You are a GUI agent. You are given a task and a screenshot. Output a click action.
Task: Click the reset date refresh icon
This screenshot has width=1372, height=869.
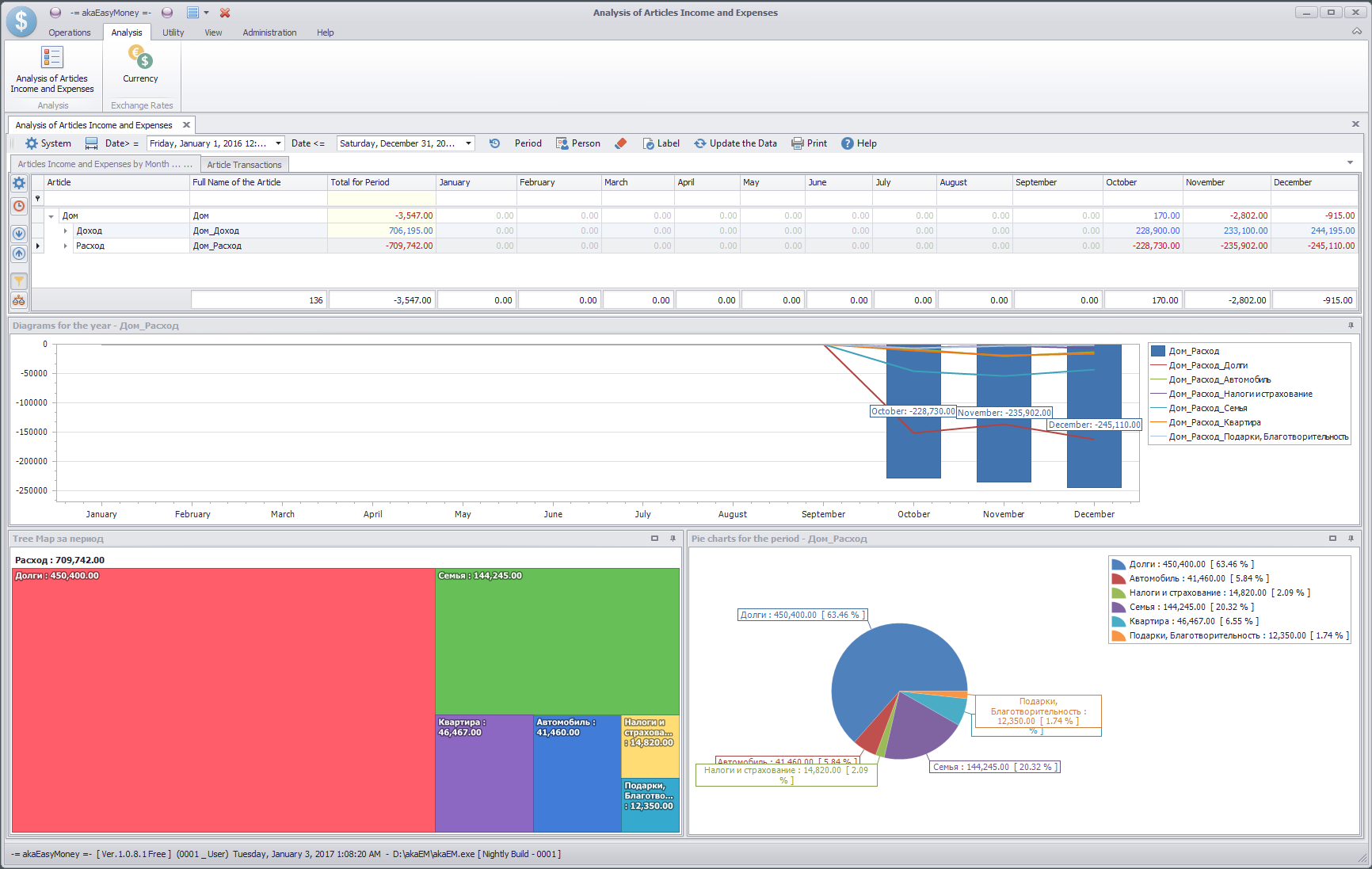[x=494, y=143]
